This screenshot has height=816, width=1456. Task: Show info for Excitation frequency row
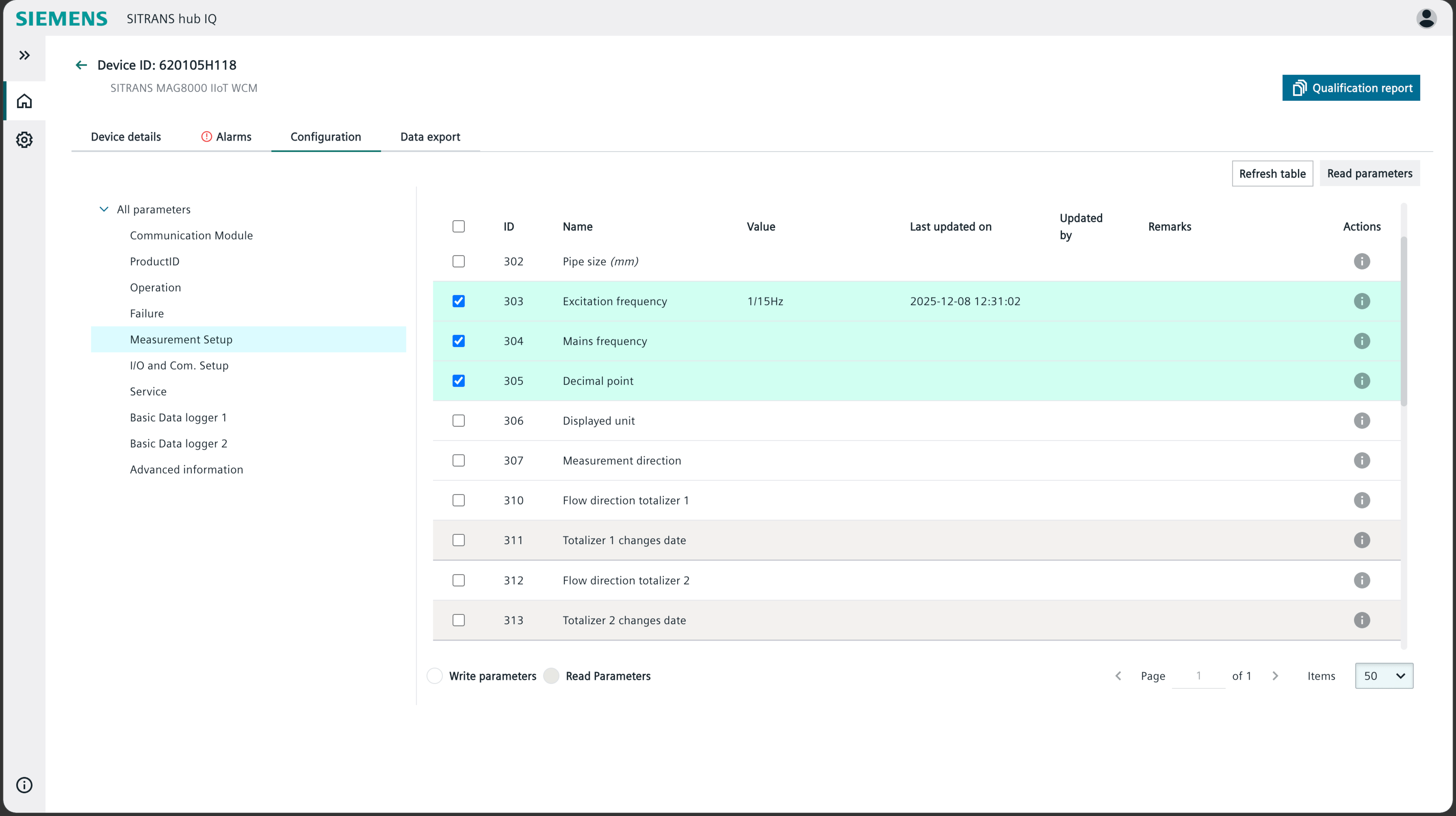click(x=1362, y=301)
